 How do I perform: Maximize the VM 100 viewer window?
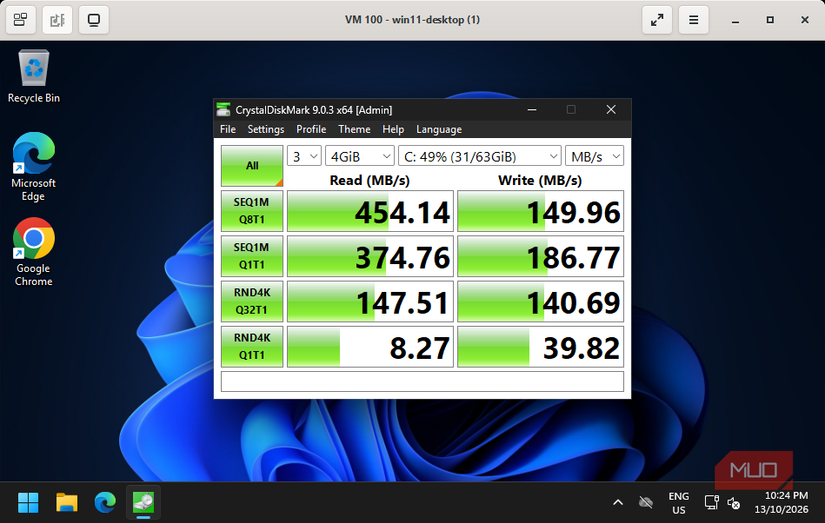pos(770,20)
